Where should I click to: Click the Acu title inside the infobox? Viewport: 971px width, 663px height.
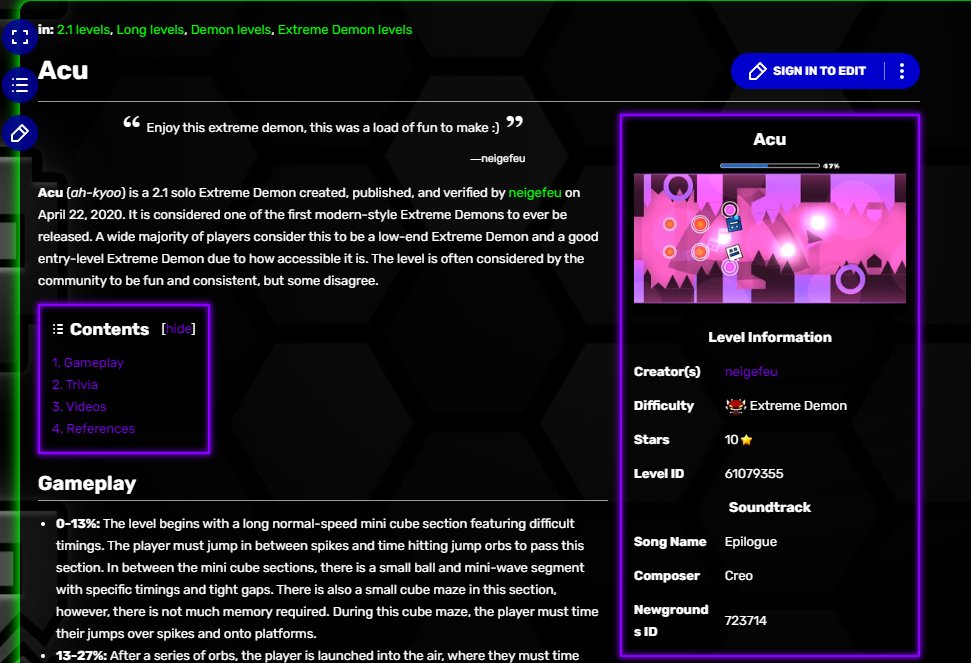(770, 139)
